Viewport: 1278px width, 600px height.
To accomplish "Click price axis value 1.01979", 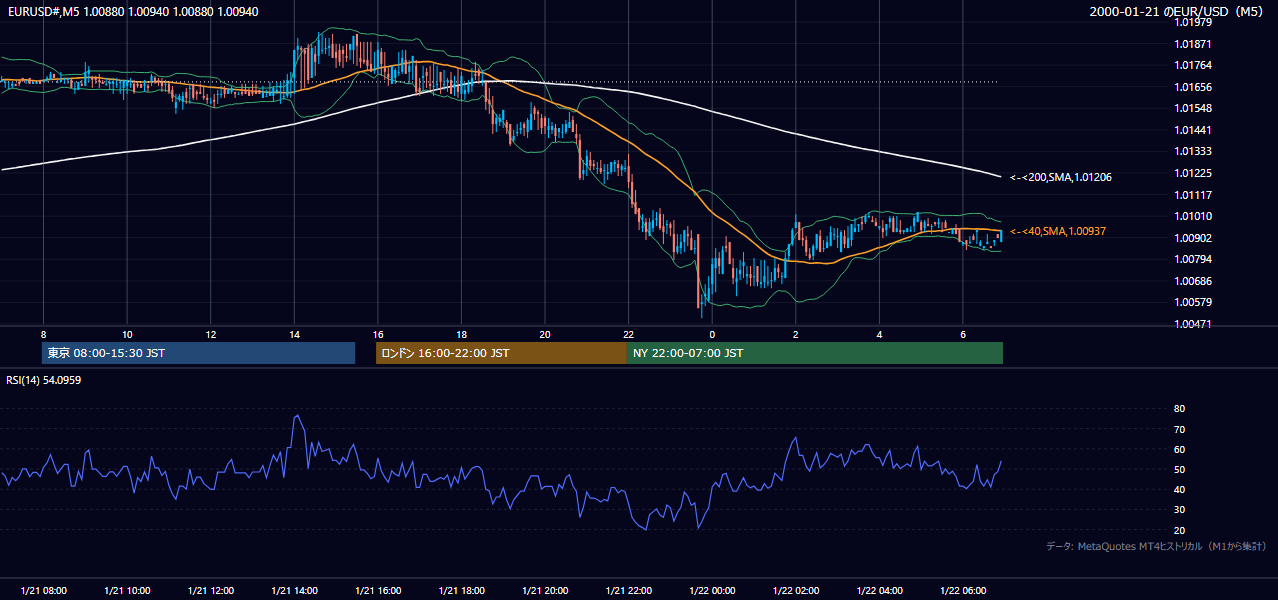I will pos(1193,23).
